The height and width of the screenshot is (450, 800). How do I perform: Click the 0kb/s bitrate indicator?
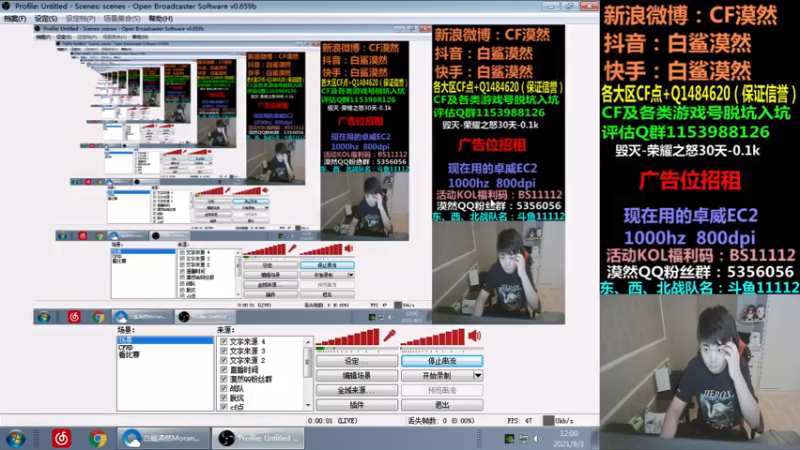pyautogui.click(x=559, y=421)
